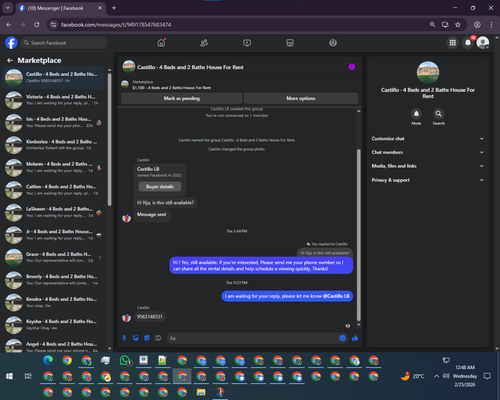This screenshot has width=500, height=400.
Task: Click the @Castillo LB mention link
Action: [x=336, y=296]
